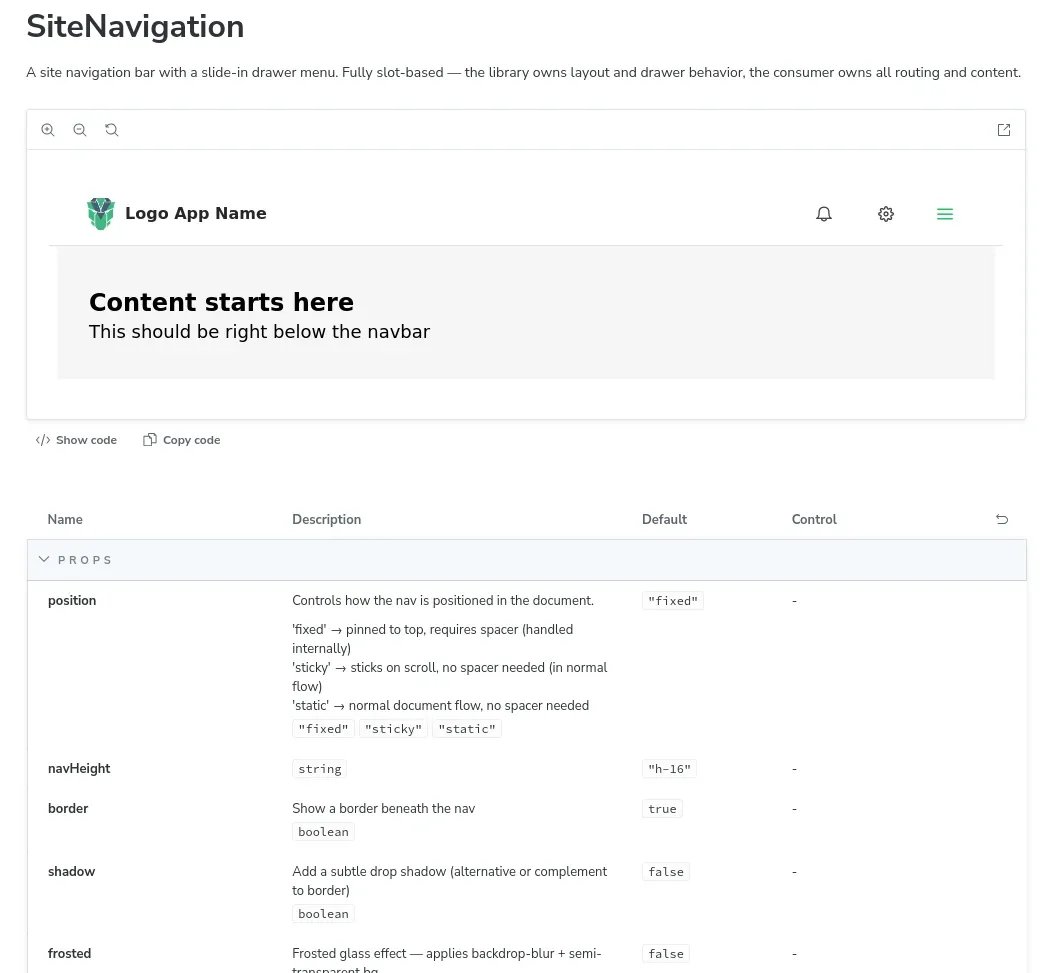This screenshot has width=1061, height=973.
Task: Reset controls with the undo arrow
Action: pyautogui.click(x=1002, y=519)
